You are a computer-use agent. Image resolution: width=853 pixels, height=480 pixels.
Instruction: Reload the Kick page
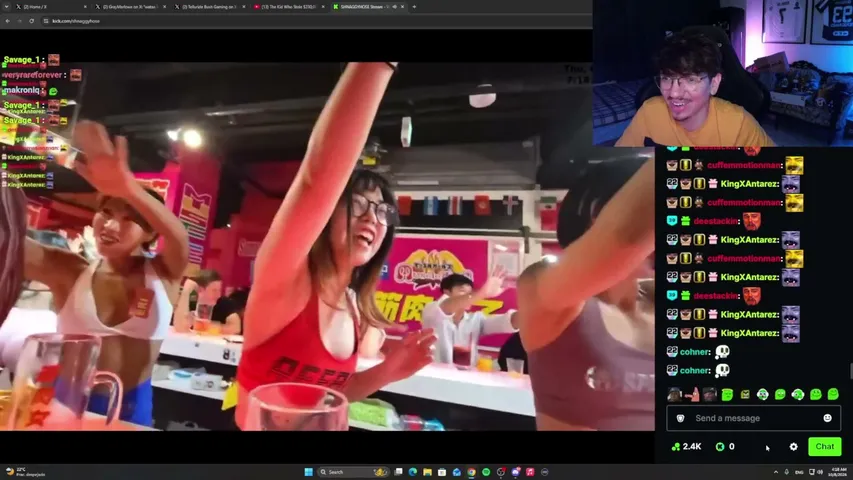32,21
